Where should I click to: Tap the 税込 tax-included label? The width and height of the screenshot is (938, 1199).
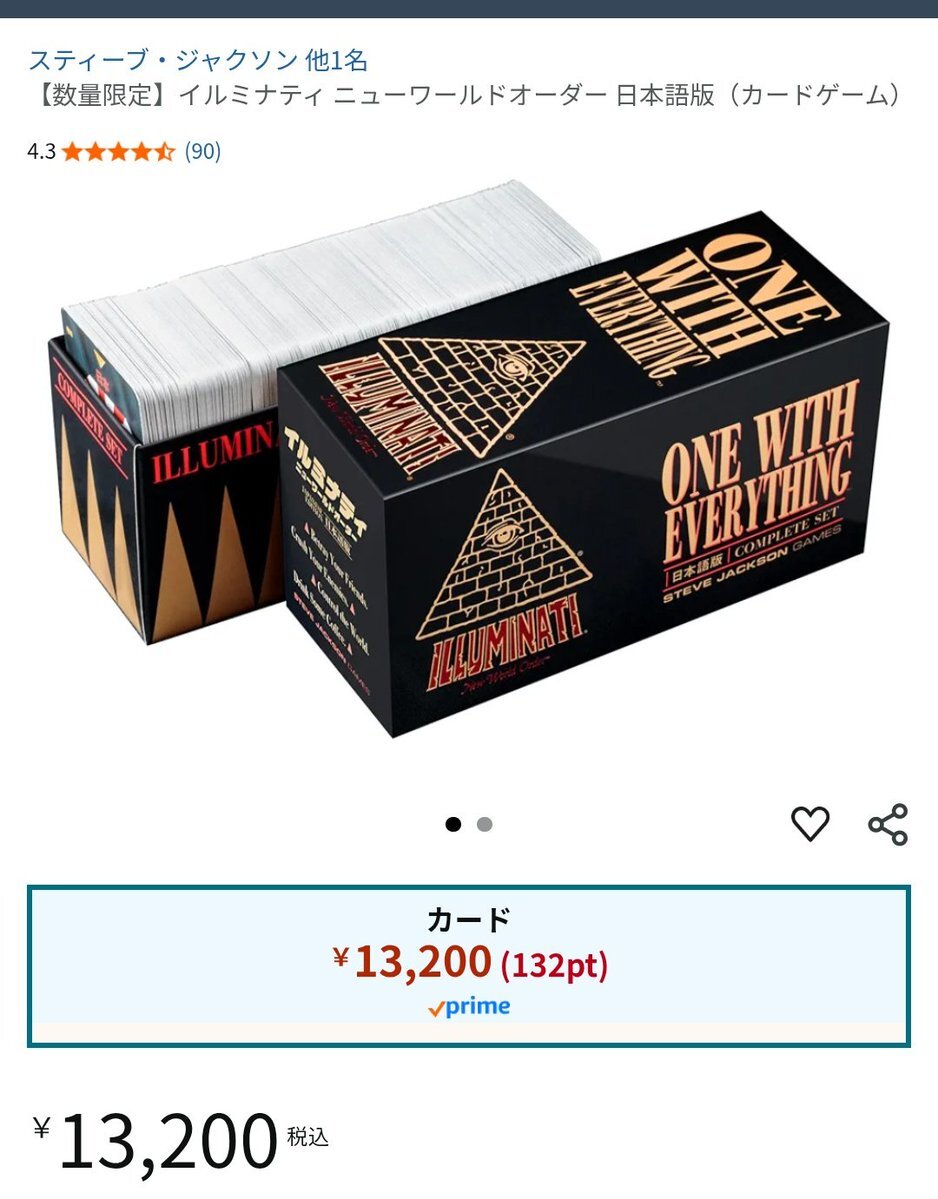coord(308,1137)
